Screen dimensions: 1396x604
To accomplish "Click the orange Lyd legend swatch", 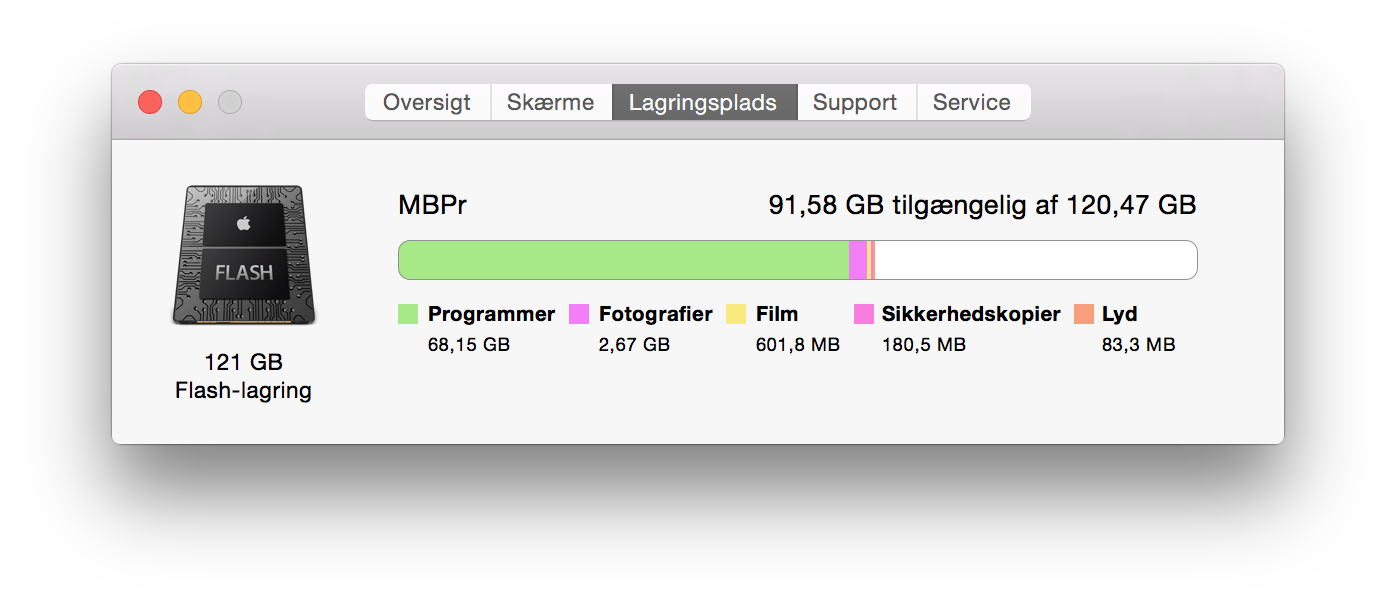I will point(1084,314).
